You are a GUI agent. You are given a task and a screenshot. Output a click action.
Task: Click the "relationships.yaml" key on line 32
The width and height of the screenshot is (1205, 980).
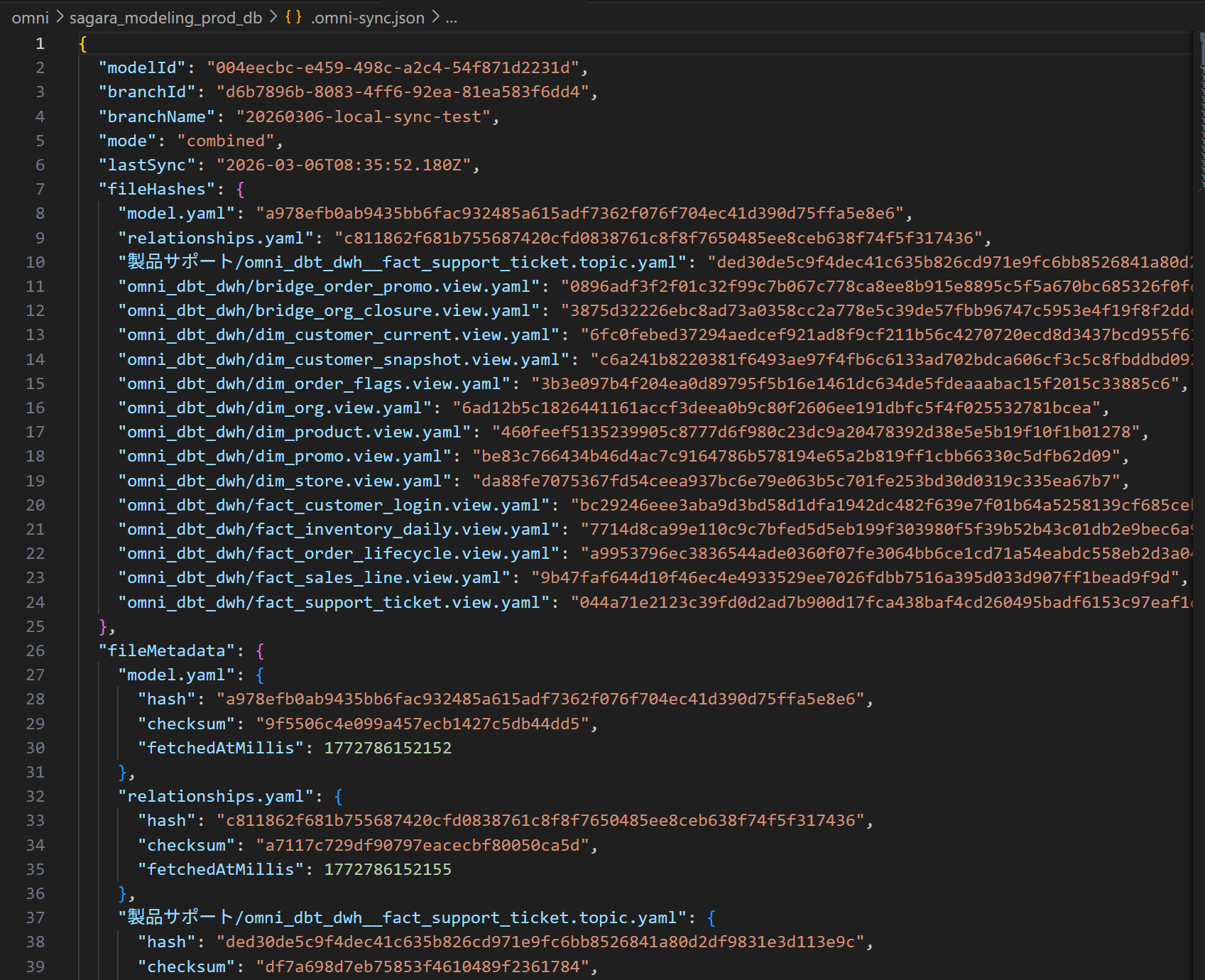pyautogui.click(x=216, y=797)
